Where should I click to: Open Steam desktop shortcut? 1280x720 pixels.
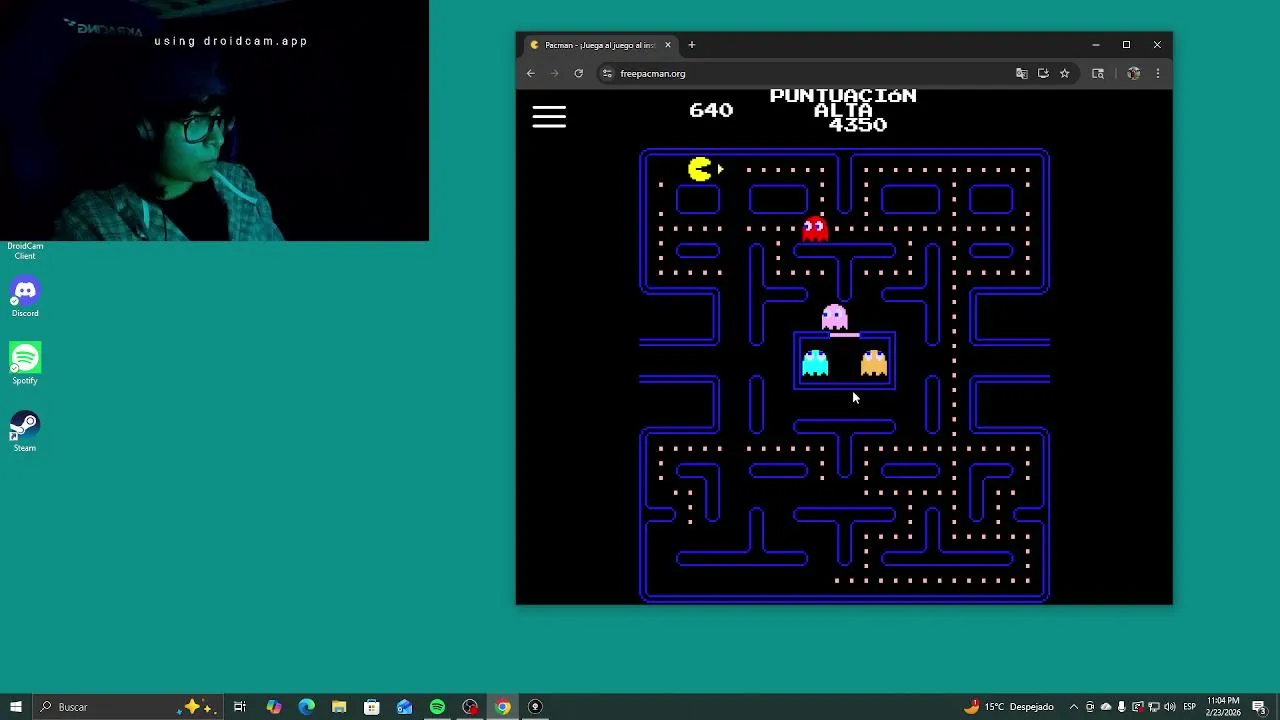[x=25, y=431]
